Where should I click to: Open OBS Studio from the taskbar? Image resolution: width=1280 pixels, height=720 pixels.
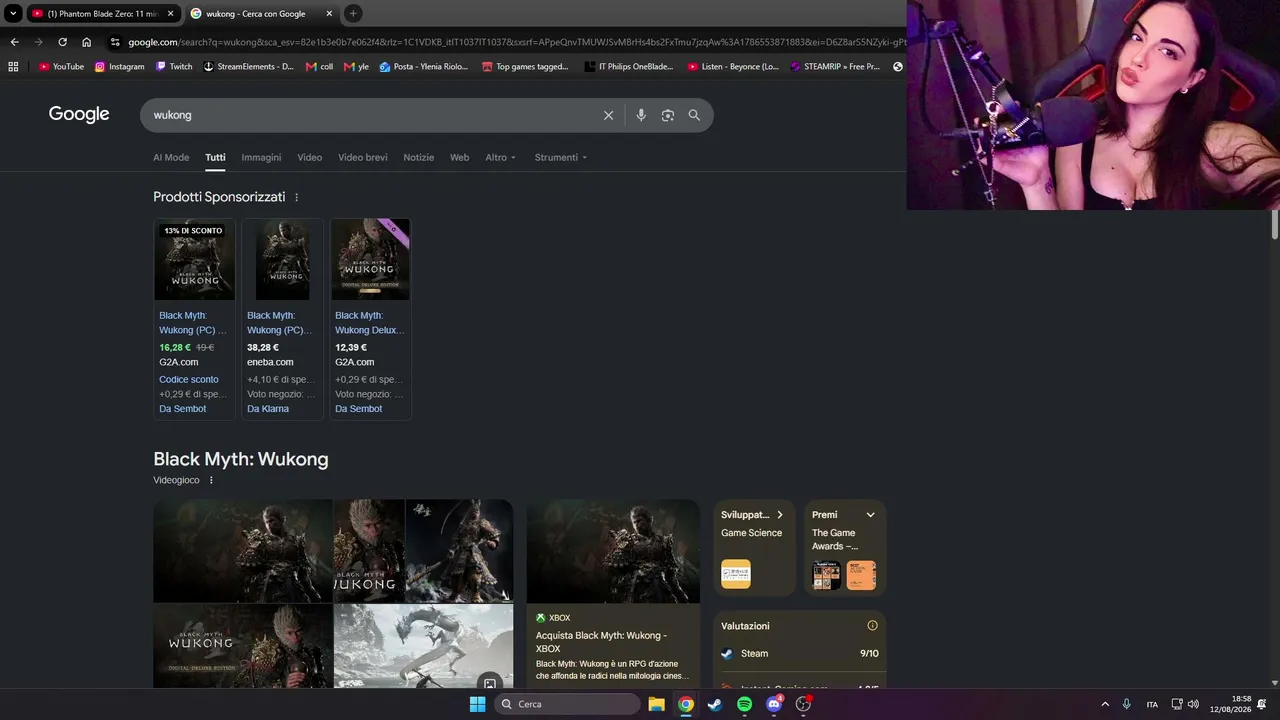(803, 704)
